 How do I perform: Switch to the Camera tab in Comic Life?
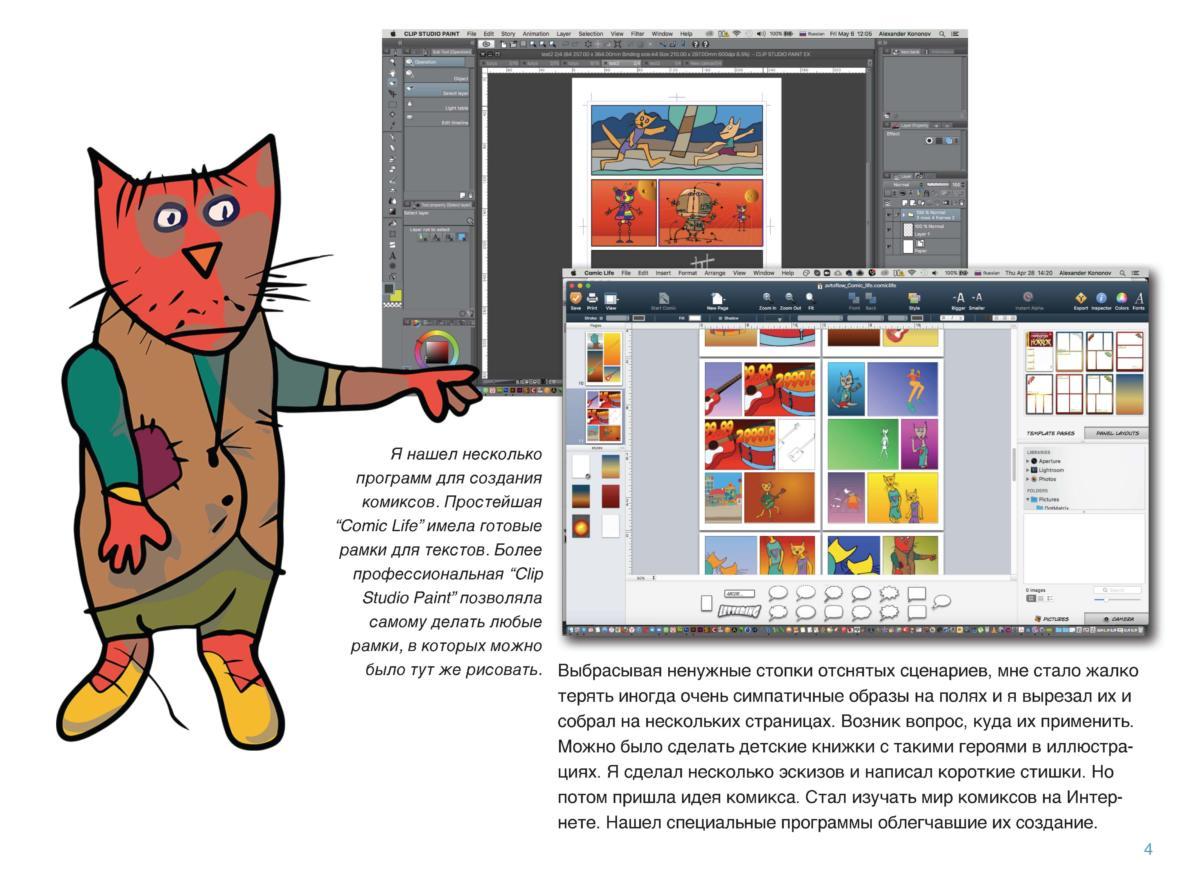point(1117,619)
